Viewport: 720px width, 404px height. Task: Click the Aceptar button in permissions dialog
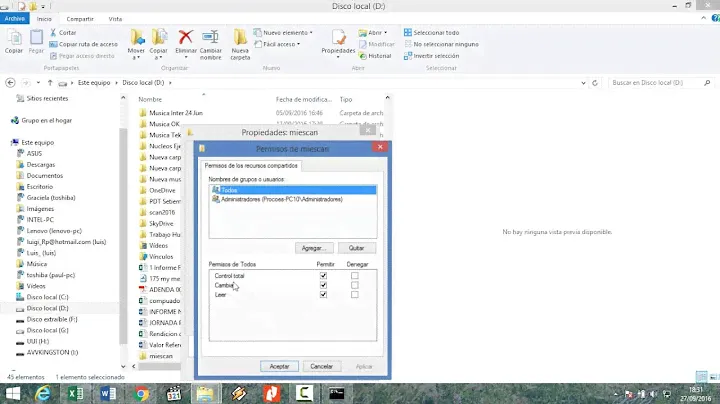tap(279, 366)
